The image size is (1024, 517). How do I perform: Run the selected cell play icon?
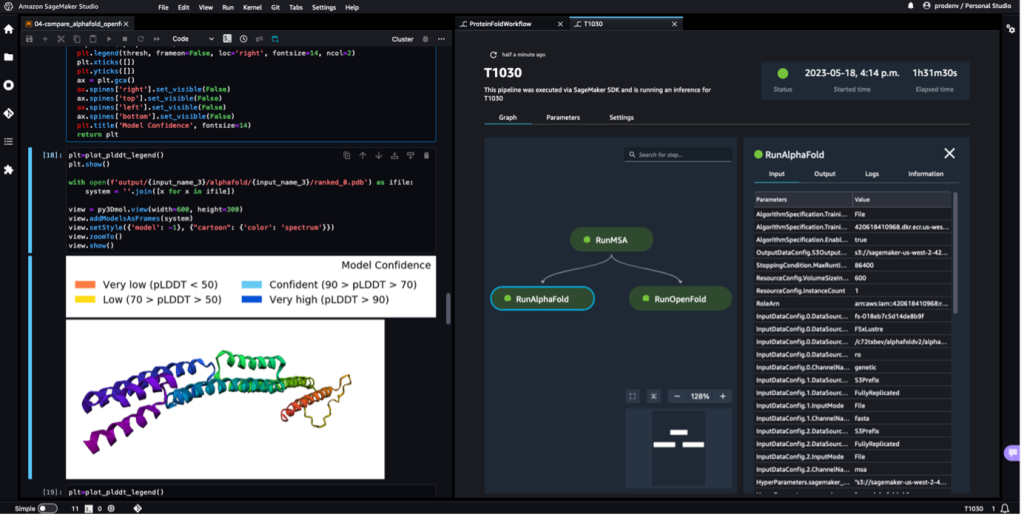(109, 39)
